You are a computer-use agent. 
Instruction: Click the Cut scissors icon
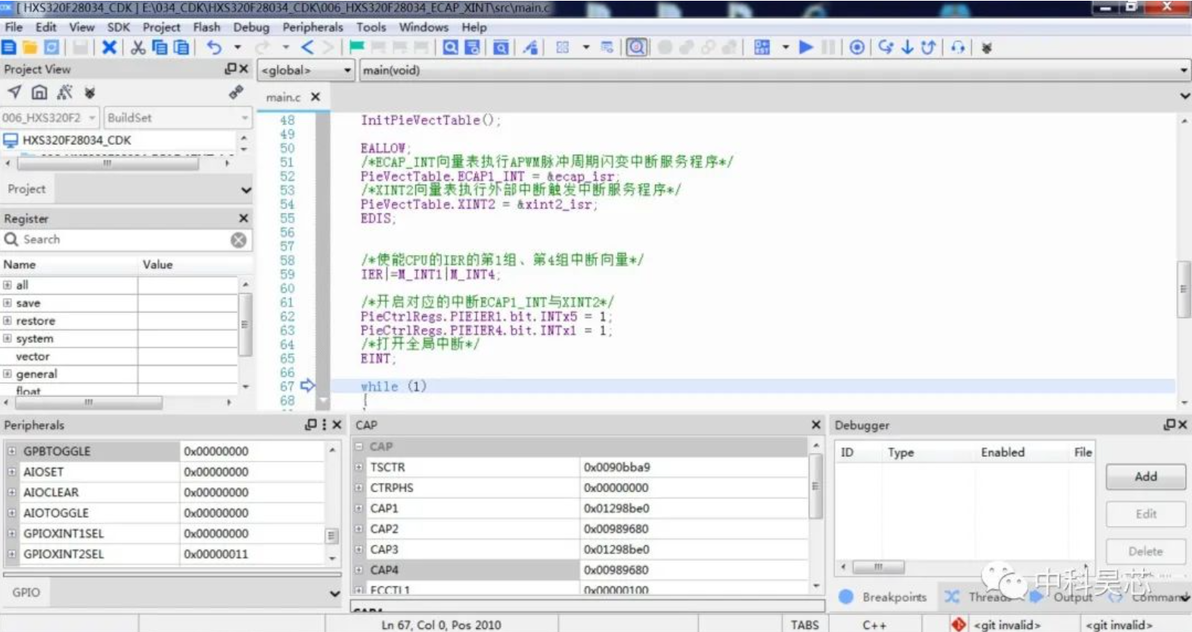tap(138, 47)
